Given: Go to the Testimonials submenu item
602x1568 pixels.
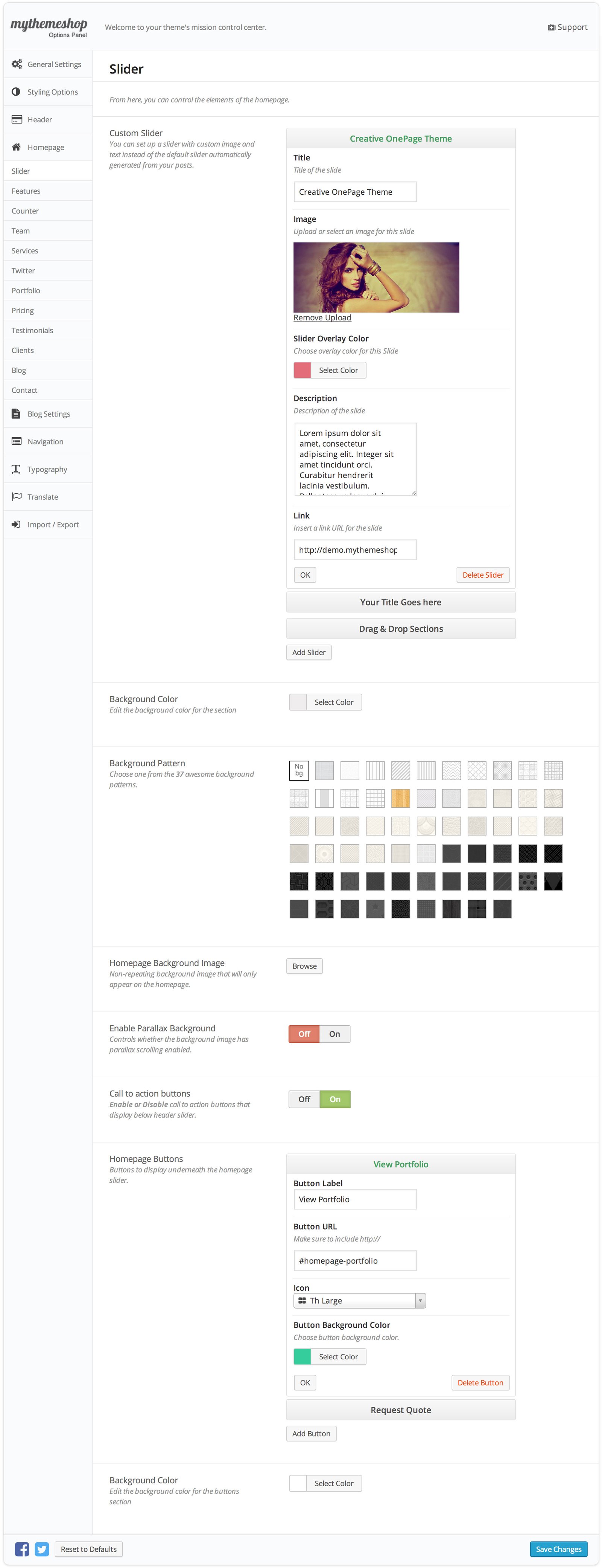Looking at the screenshot, I should pos(32,331).
